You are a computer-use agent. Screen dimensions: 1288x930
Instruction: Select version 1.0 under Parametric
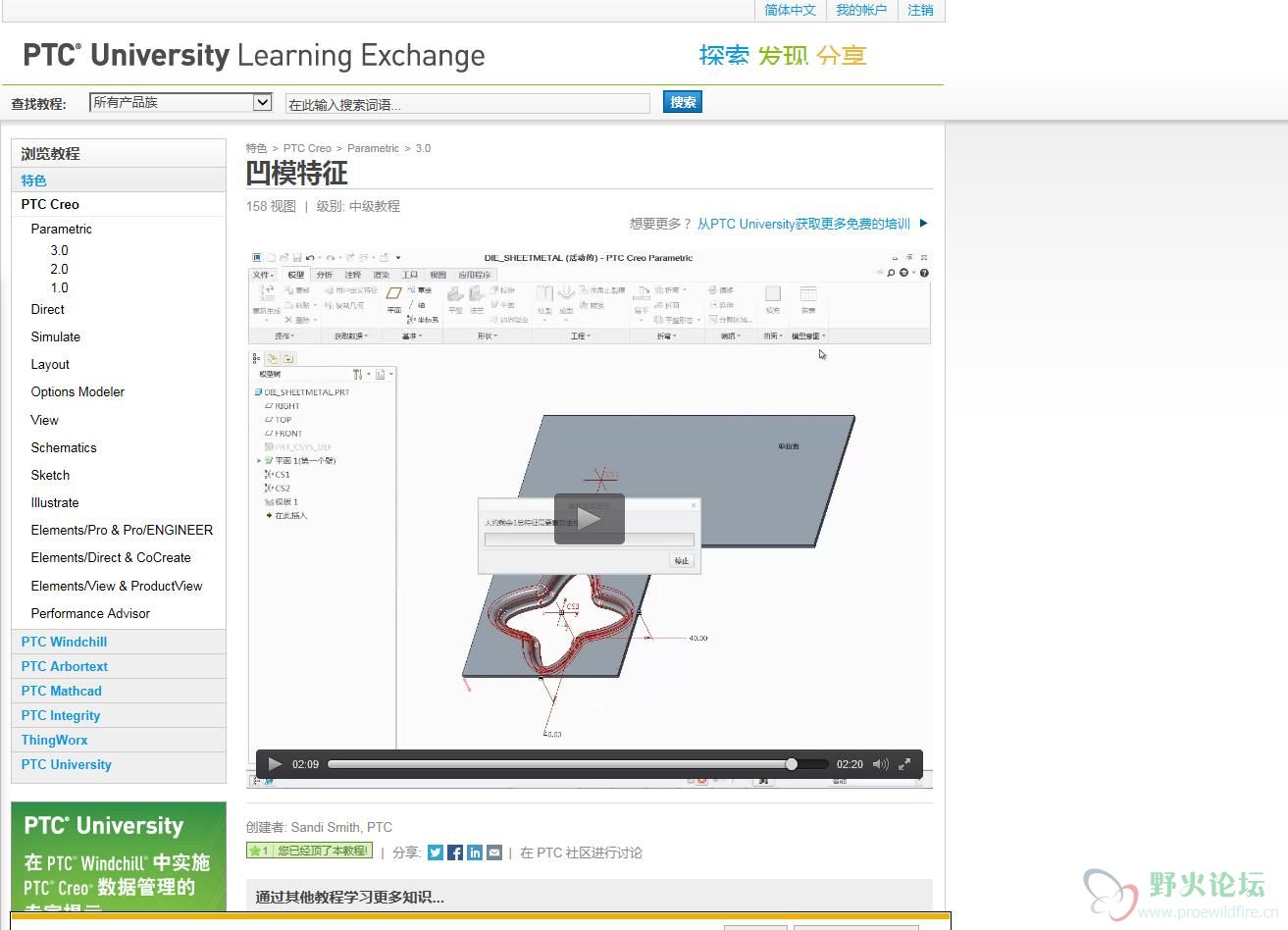60,287
